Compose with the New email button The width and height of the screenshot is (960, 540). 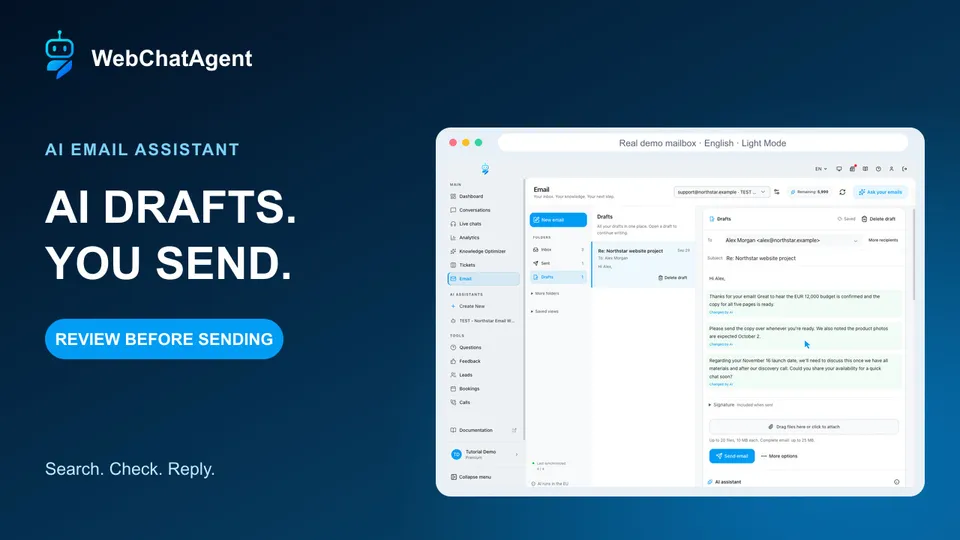(x=558, y=220)
